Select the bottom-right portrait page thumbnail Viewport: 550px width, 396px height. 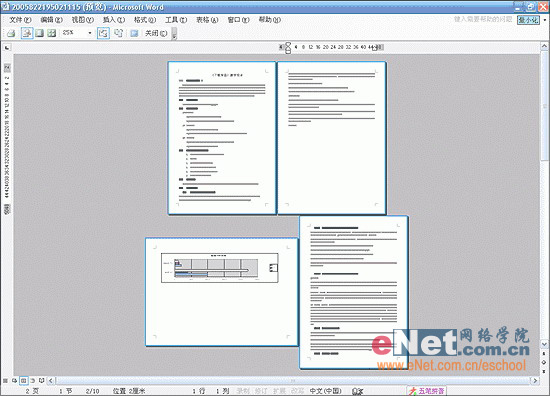pos(354,292)
